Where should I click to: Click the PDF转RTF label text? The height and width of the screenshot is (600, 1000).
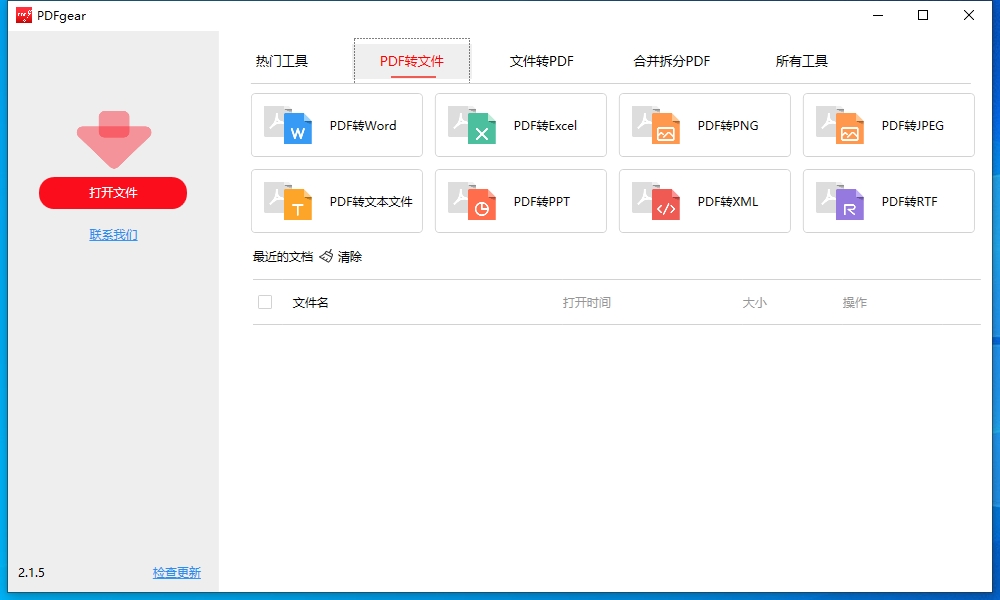click(909, 201)
